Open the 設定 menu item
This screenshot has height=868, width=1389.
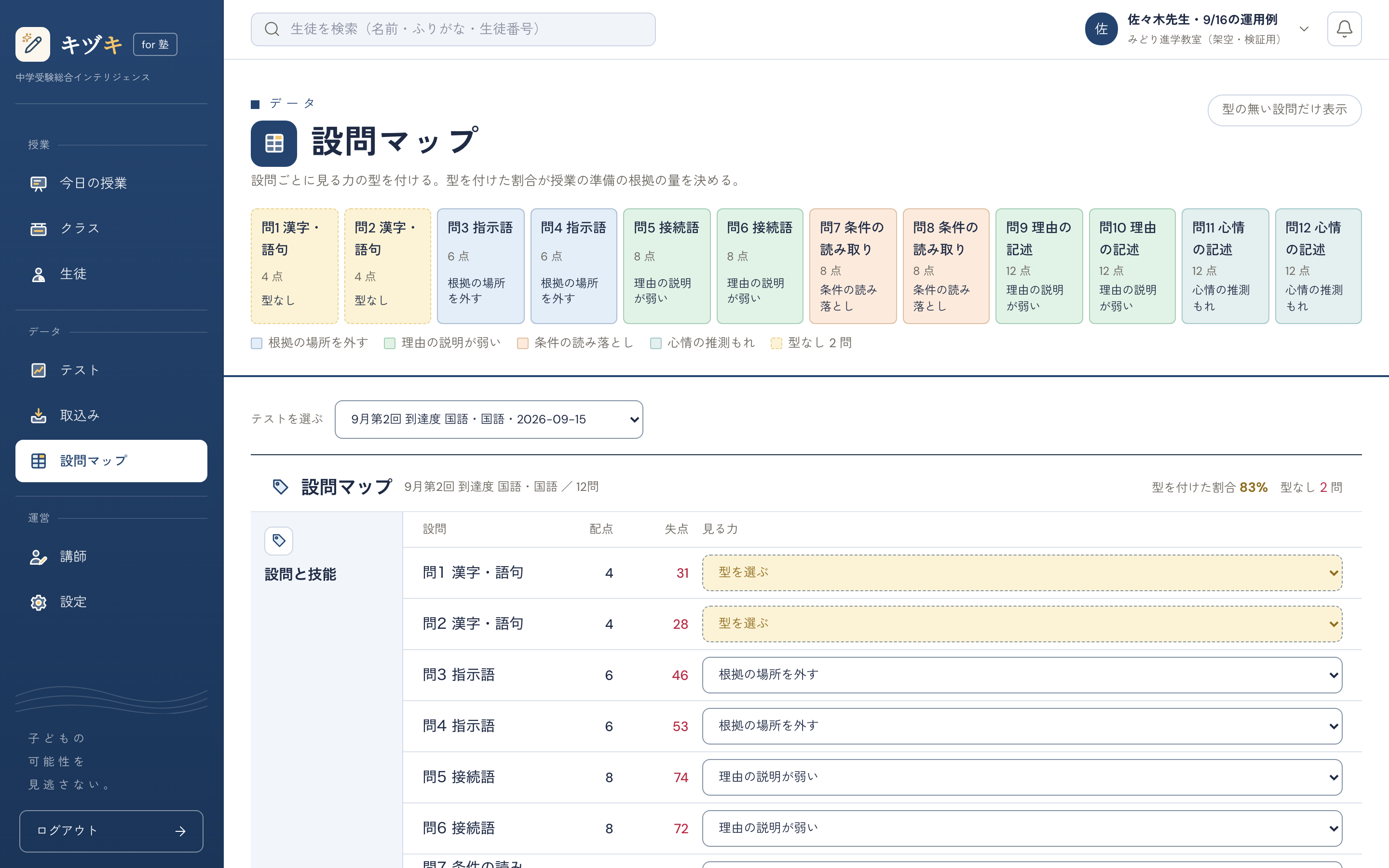point(111,602)
